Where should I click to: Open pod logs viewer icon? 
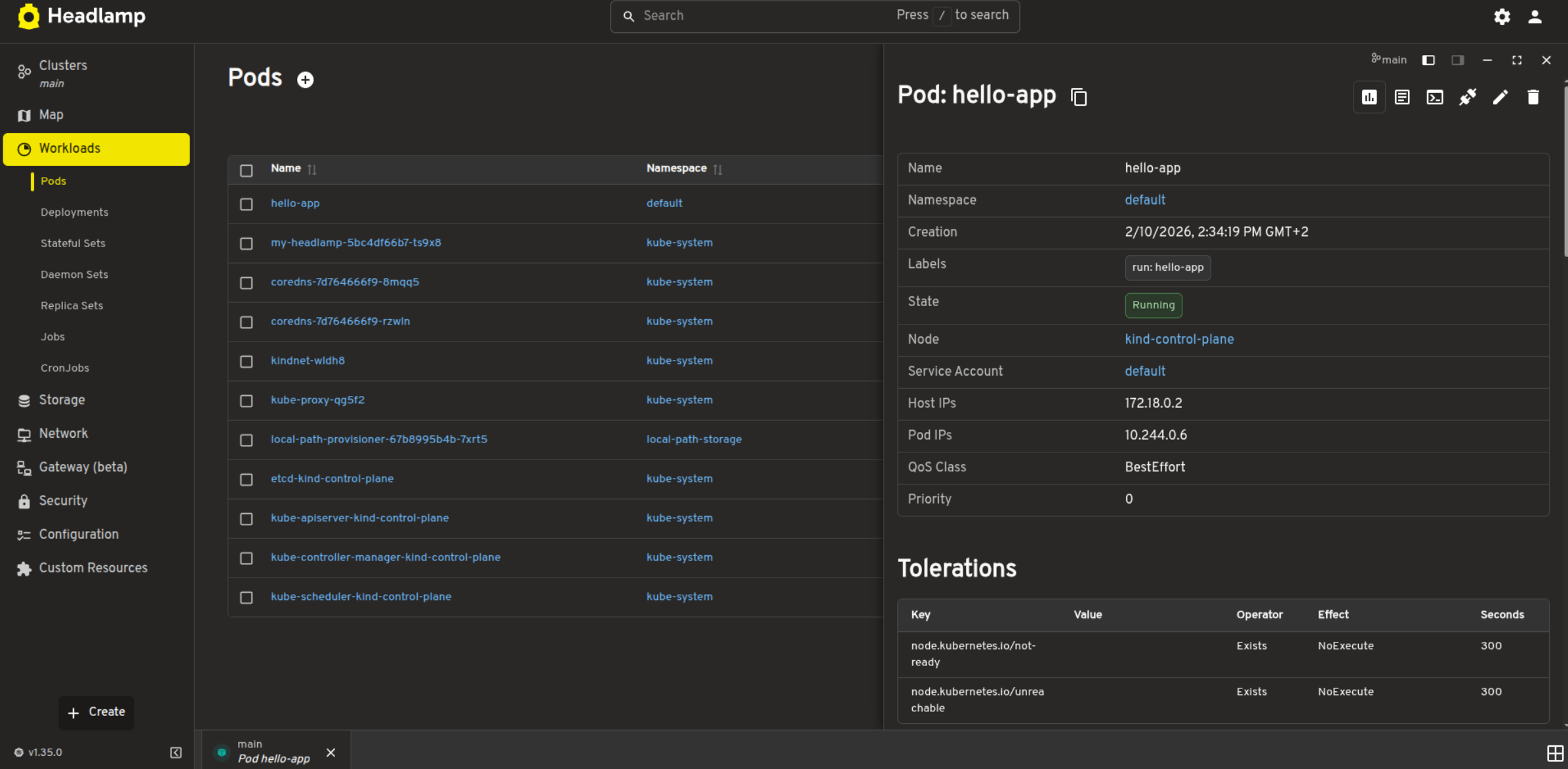(x=1402, y=98)
